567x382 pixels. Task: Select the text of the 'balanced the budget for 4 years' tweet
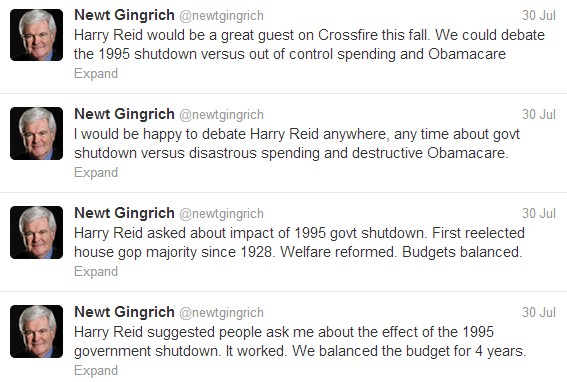coord(300,341)
